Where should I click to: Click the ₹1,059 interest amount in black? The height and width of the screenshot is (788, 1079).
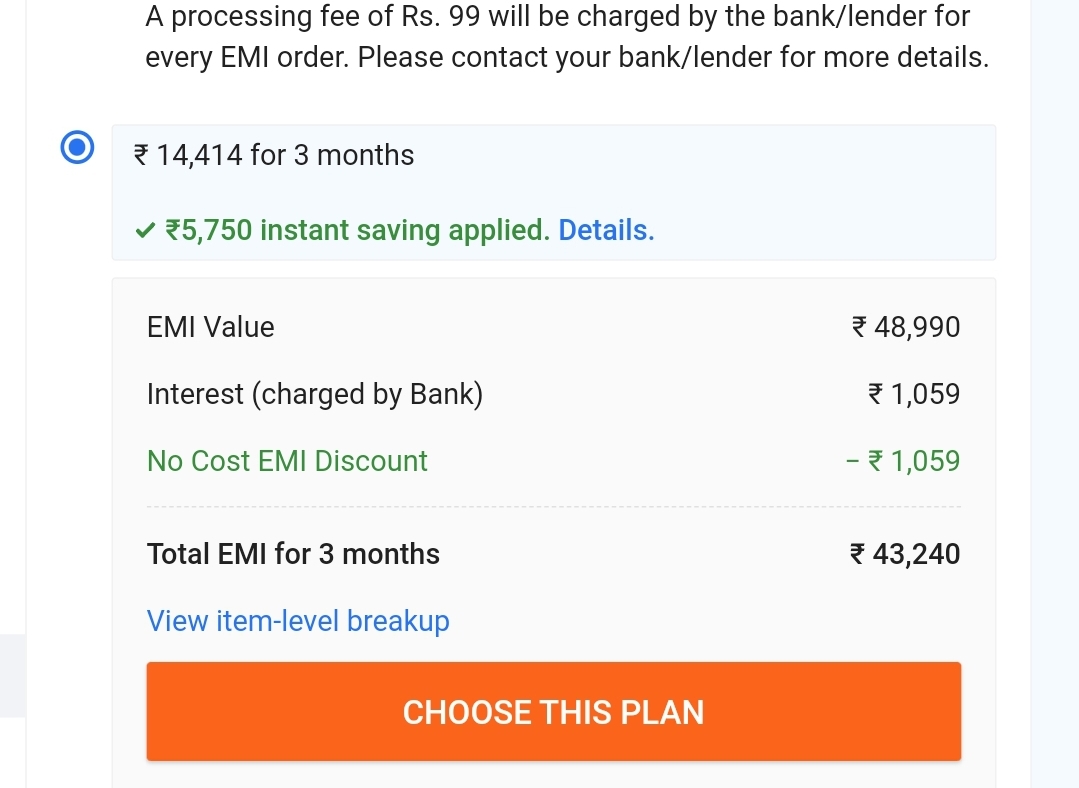click(x=914, y=394)
